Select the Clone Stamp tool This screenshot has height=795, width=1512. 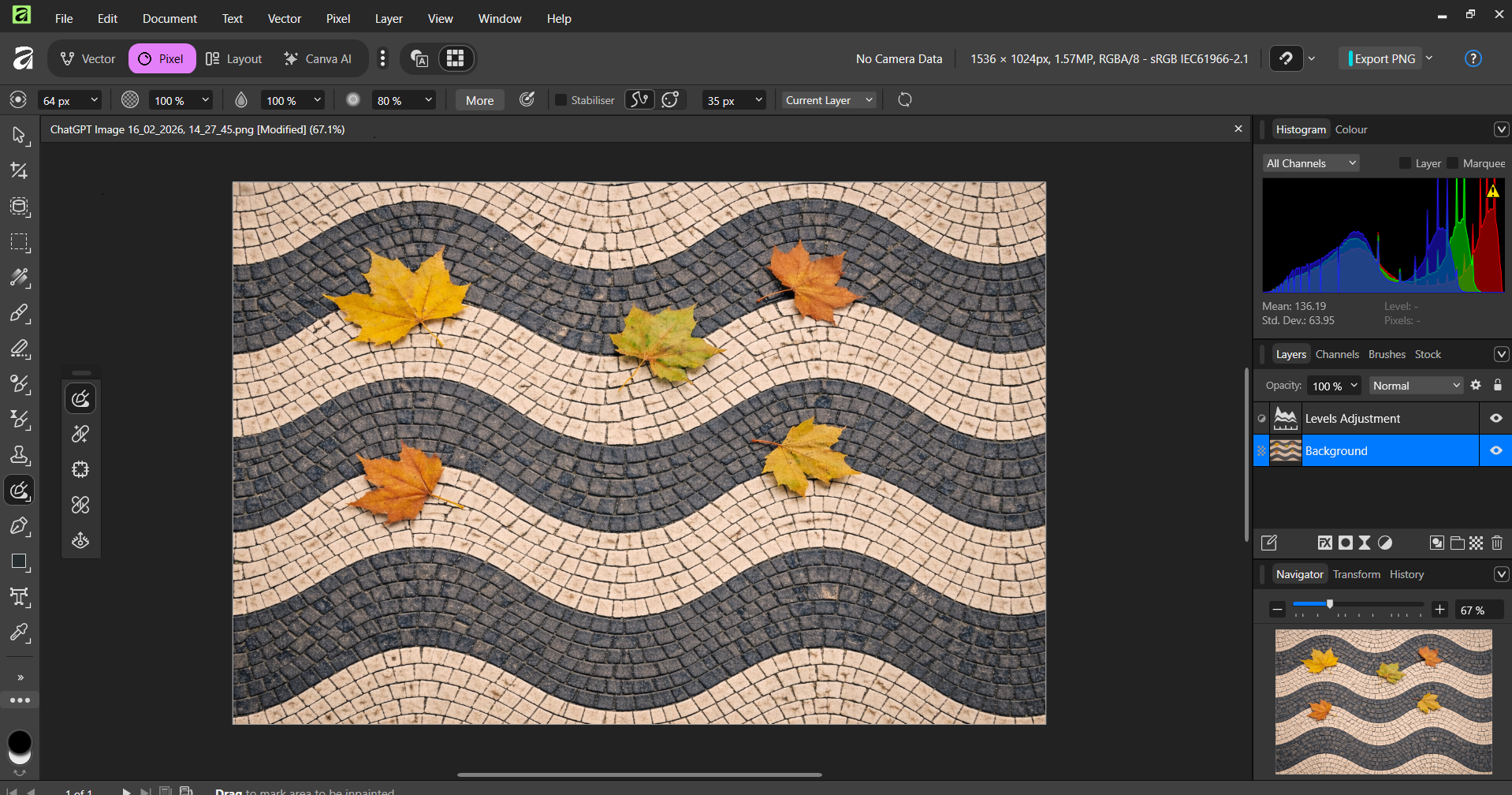(x=19, y=455)
